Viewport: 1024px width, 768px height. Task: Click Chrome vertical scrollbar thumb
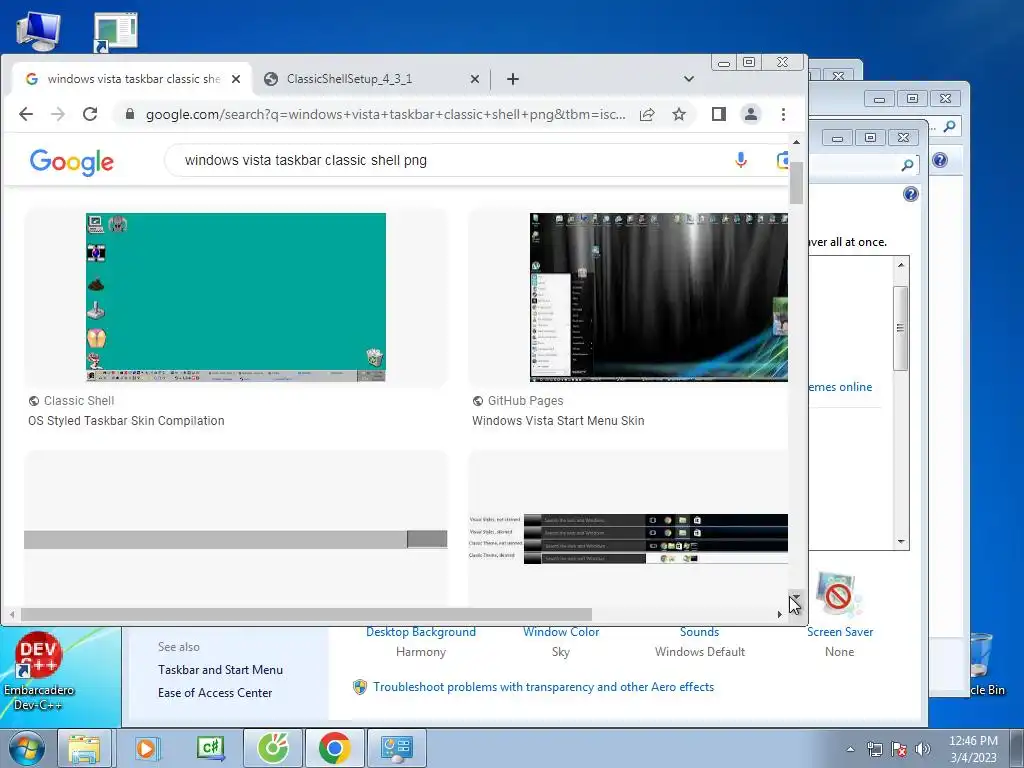796,182
